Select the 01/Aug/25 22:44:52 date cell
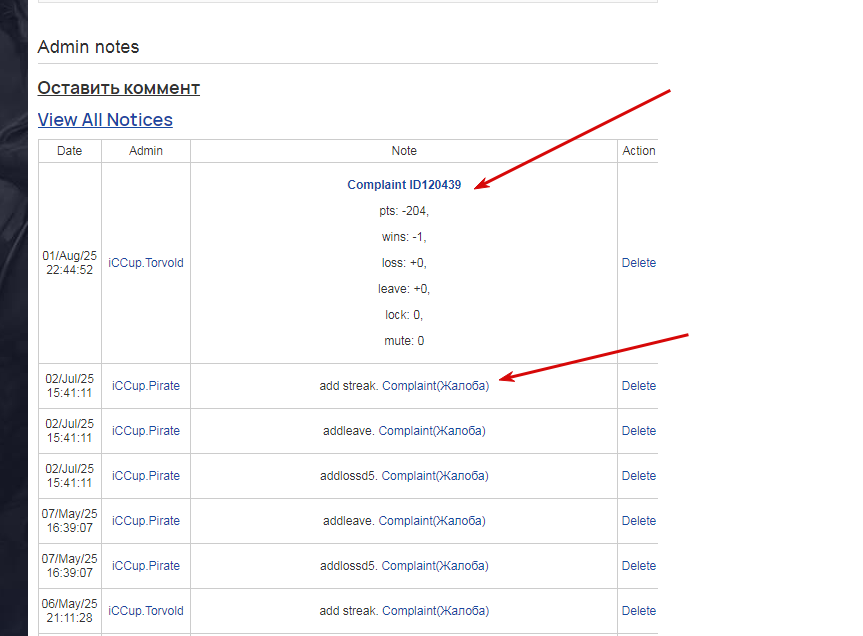This screenshot has height=636, width=863. (x=69, y=263)
